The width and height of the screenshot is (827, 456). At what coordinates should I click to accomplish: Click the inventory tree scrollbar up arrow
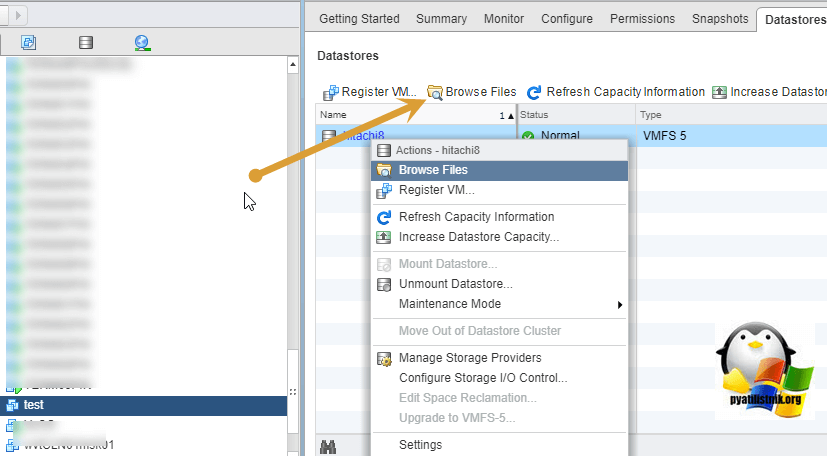pyautogui.click(x=293, y=65)
